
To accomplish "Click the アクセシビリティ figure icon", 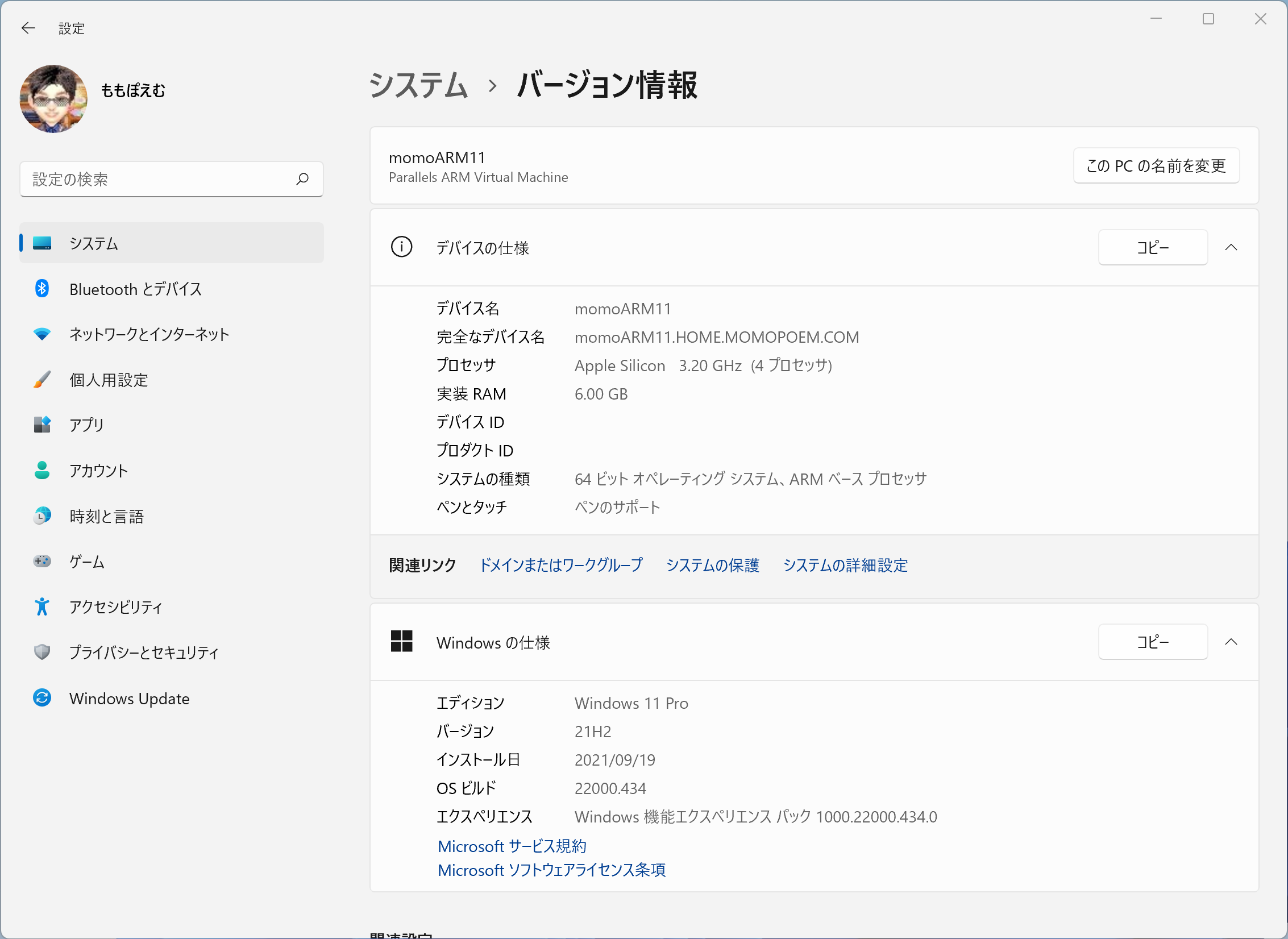I will point(42,606).
